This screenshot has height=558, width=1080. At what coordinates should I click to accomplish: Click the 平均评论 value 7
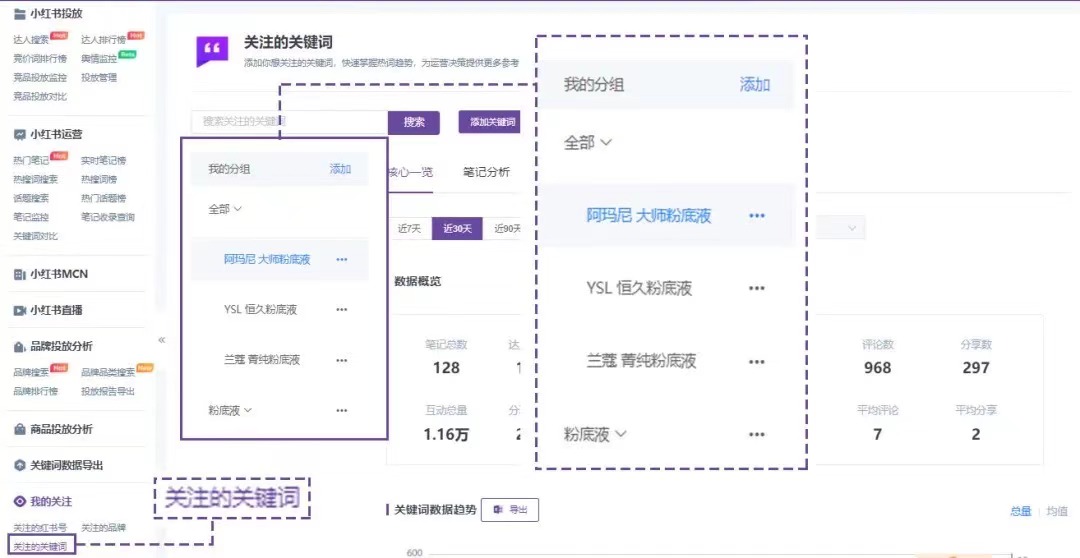click(x=878, y=435)
